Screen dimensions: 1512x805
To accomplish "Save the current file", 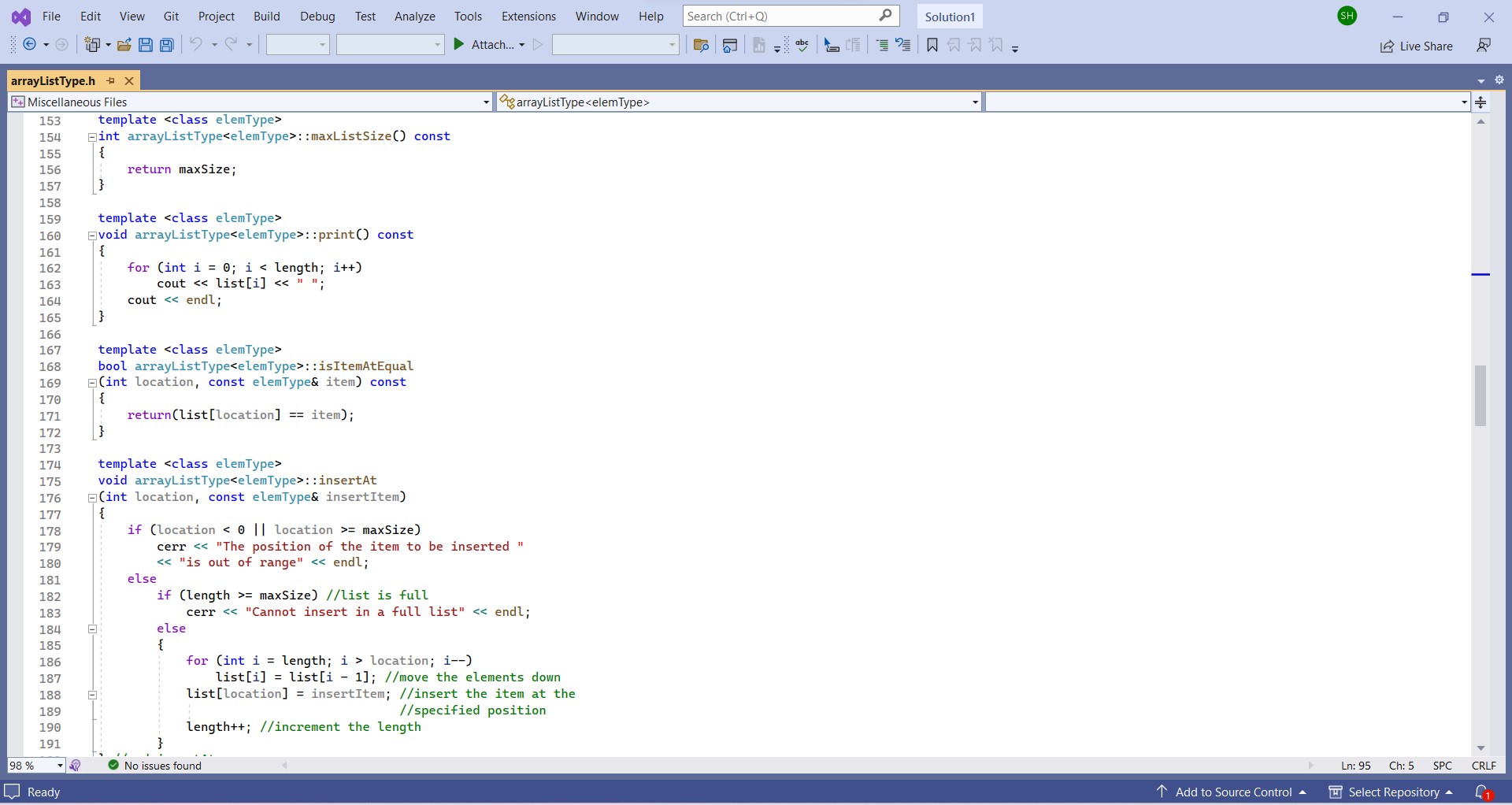I will (145, 45).
